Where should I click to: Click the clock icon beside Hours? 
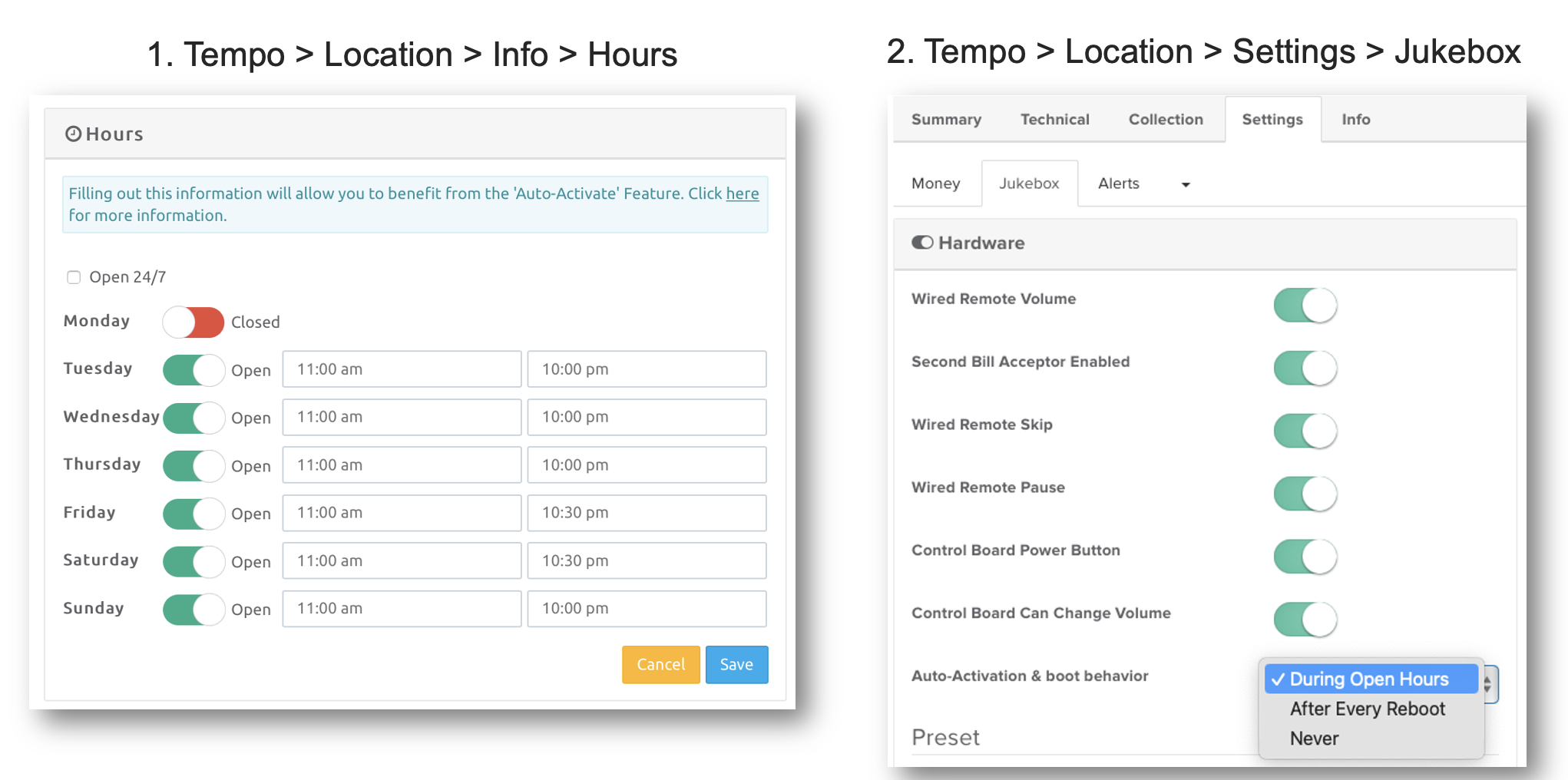coord(73,134)
